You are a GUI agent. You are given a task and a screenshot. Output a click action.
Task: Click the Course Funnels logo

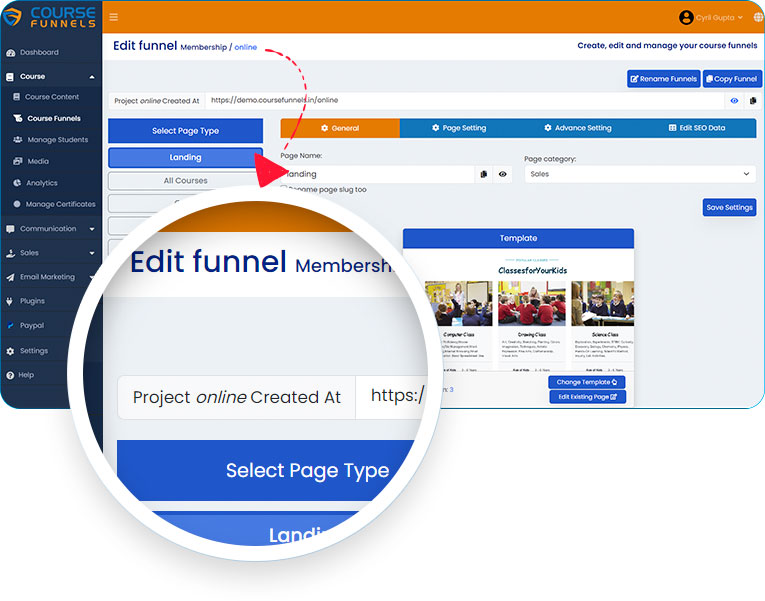[x=49, y=18]
